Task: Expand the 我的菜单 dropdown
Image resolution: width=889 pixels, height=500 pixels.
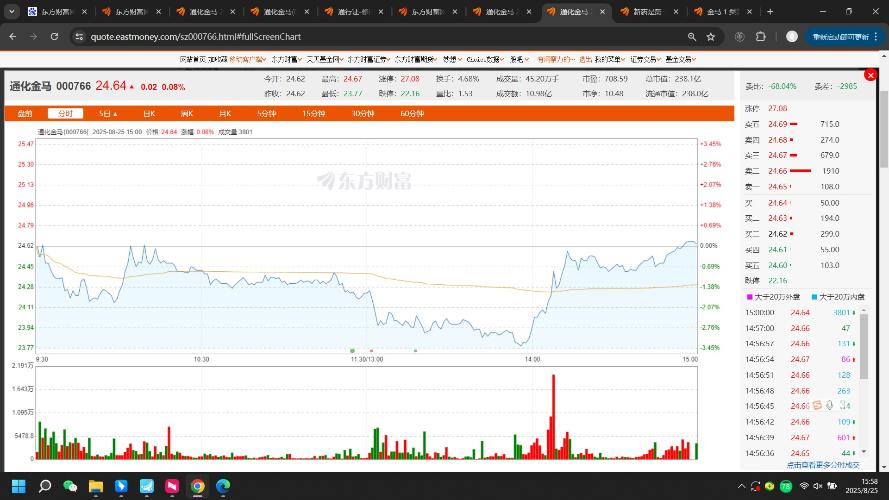Action: pyautogui.click(x=610, y=59)
